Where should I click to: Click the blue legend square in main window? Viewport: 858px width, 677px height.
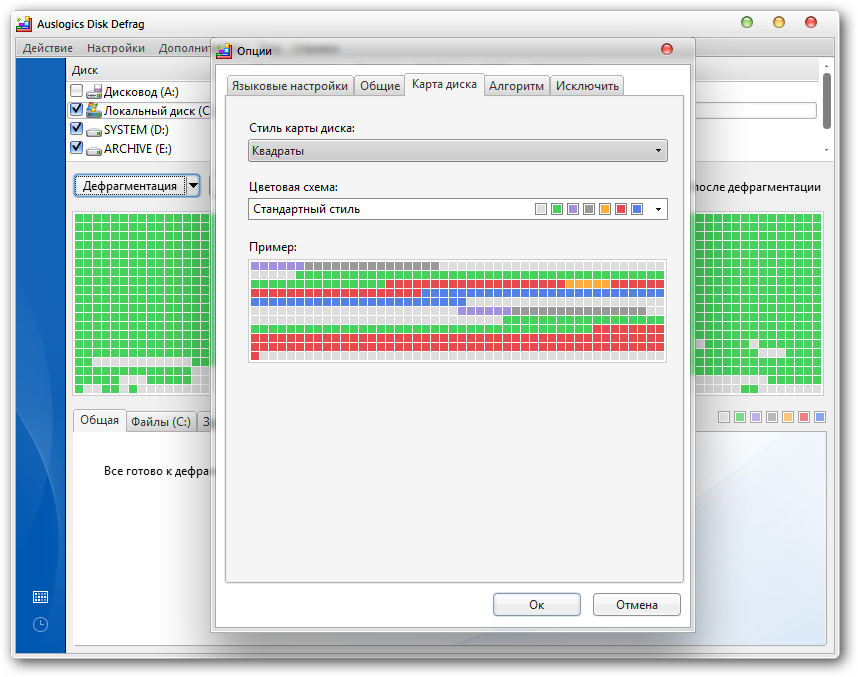click(820, 417)
